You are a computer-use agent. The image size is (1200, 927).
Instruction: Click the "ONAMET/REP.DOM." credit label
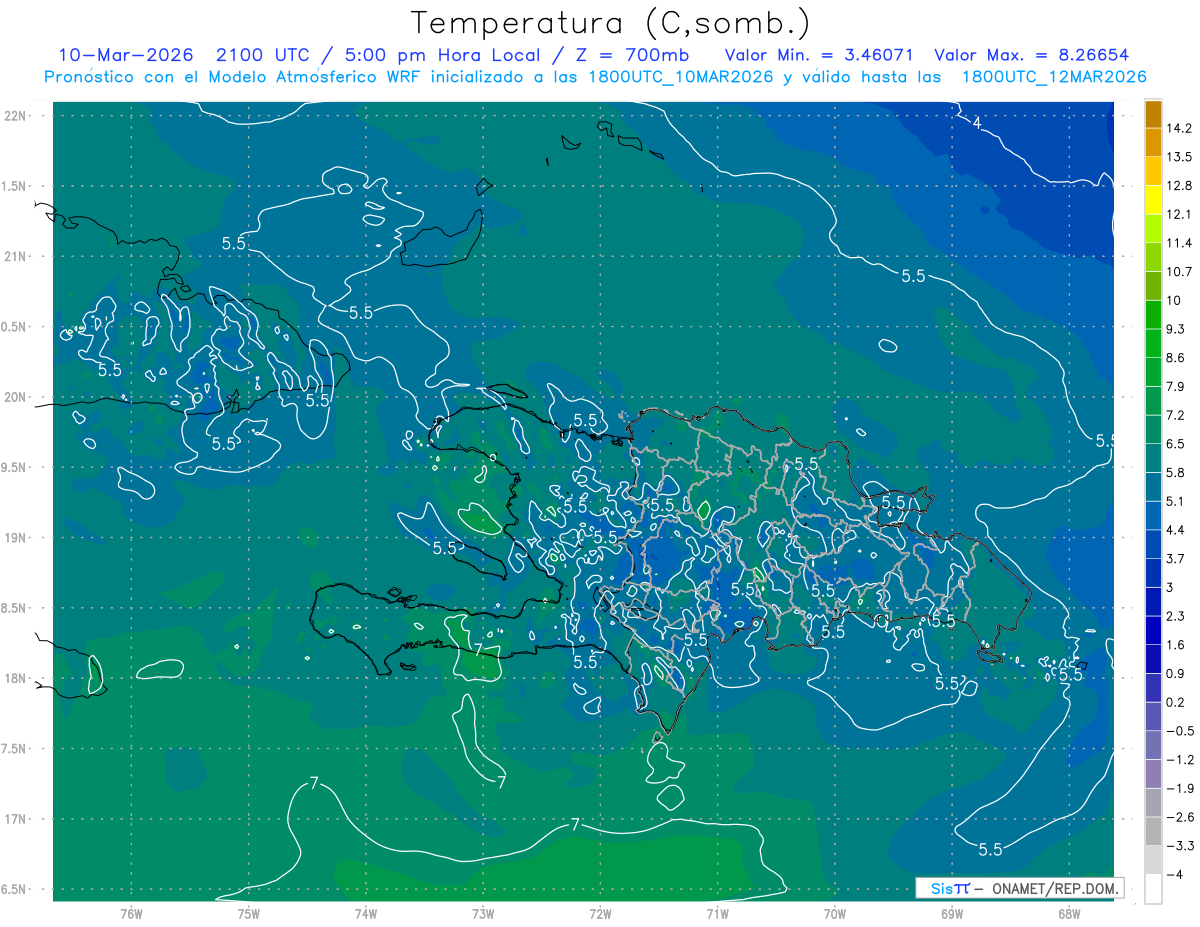(x=1053, y=888)
